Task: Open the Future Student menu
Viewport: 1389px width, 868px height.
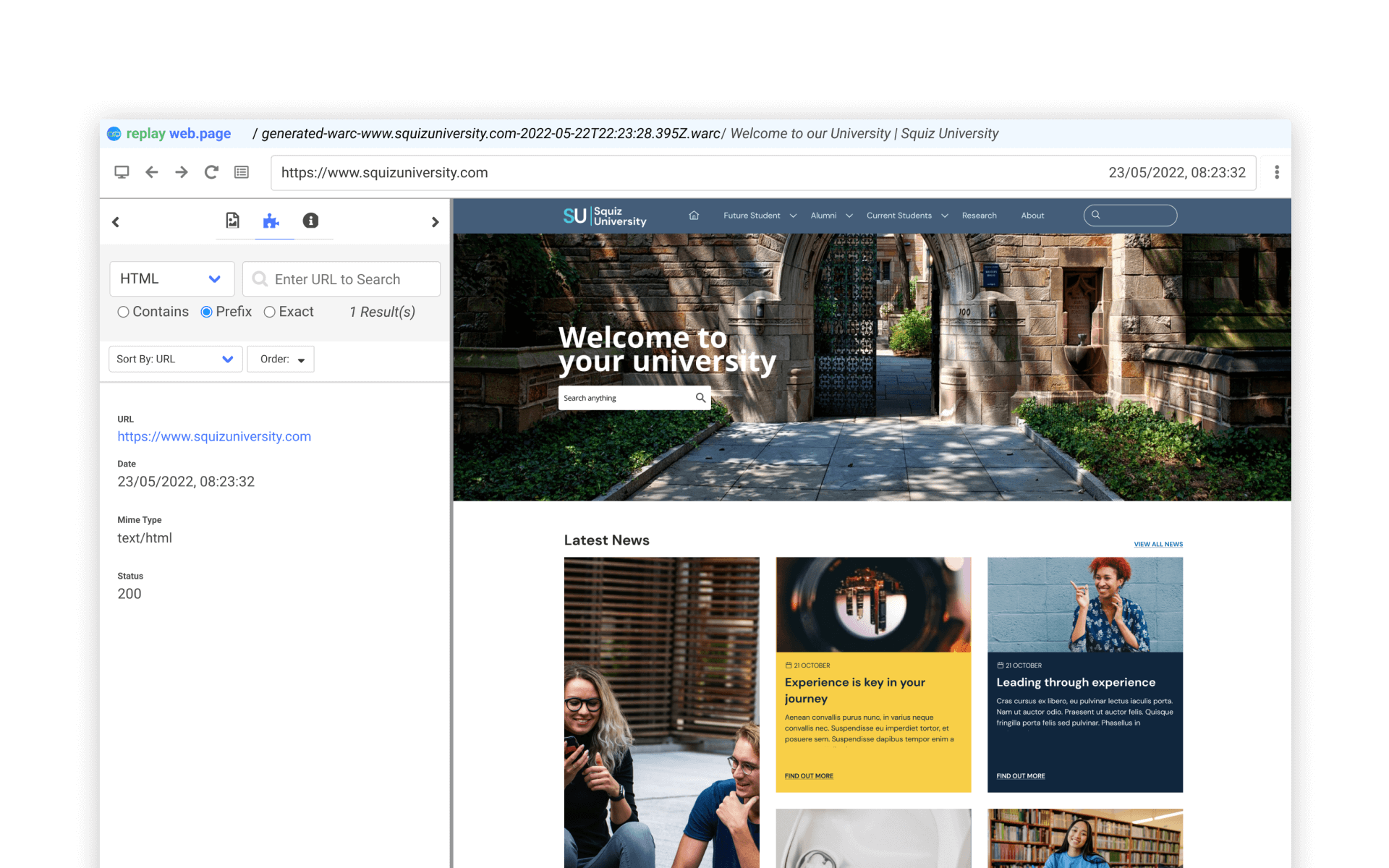Action: tap(752, 215)
